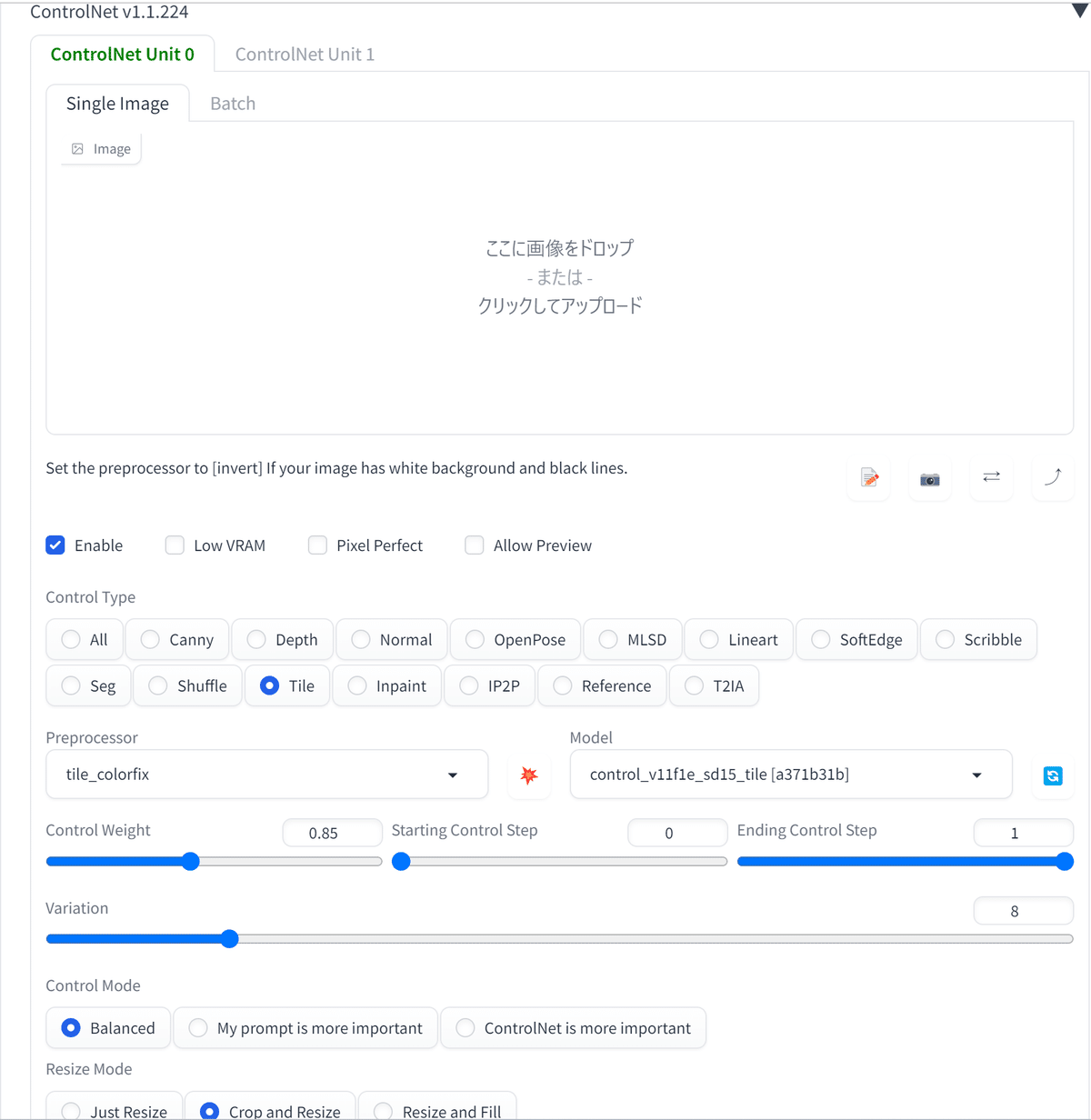Click the Control Weight value field 0.85
Image resolution: width=1091 pixels, height=1120 pixels.
pos(333,833)
